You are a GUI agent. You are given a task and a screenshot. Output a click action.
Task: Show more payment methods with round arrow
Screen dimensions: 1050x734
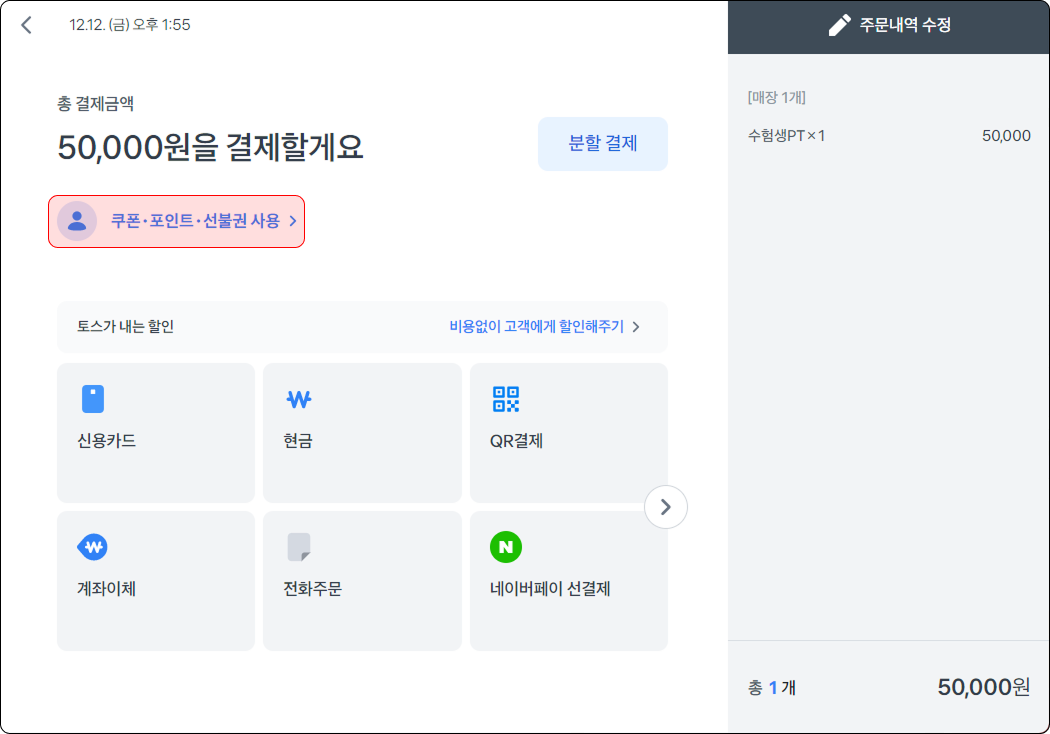coord(666,507)
